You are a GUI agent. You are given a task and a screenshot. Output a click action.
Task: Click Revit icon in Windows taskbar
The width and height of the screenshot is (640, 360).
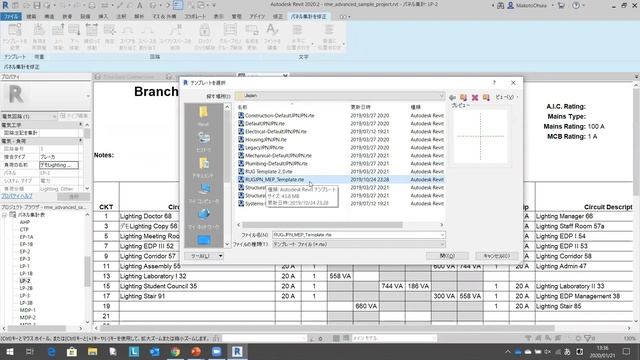(x=238, y=351)
